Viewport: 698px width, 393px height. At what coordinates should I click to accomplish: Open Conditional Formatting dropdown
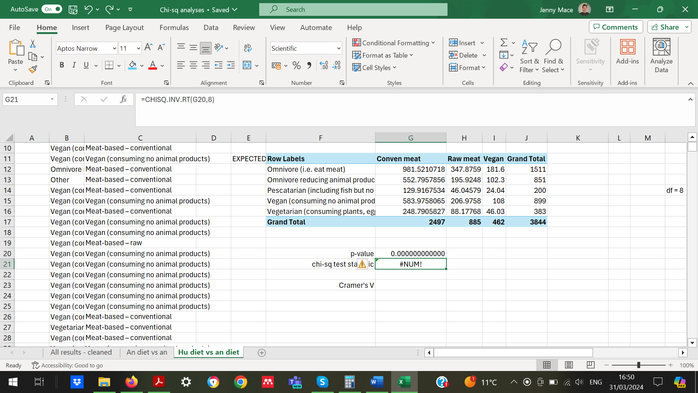click(394, 43)
